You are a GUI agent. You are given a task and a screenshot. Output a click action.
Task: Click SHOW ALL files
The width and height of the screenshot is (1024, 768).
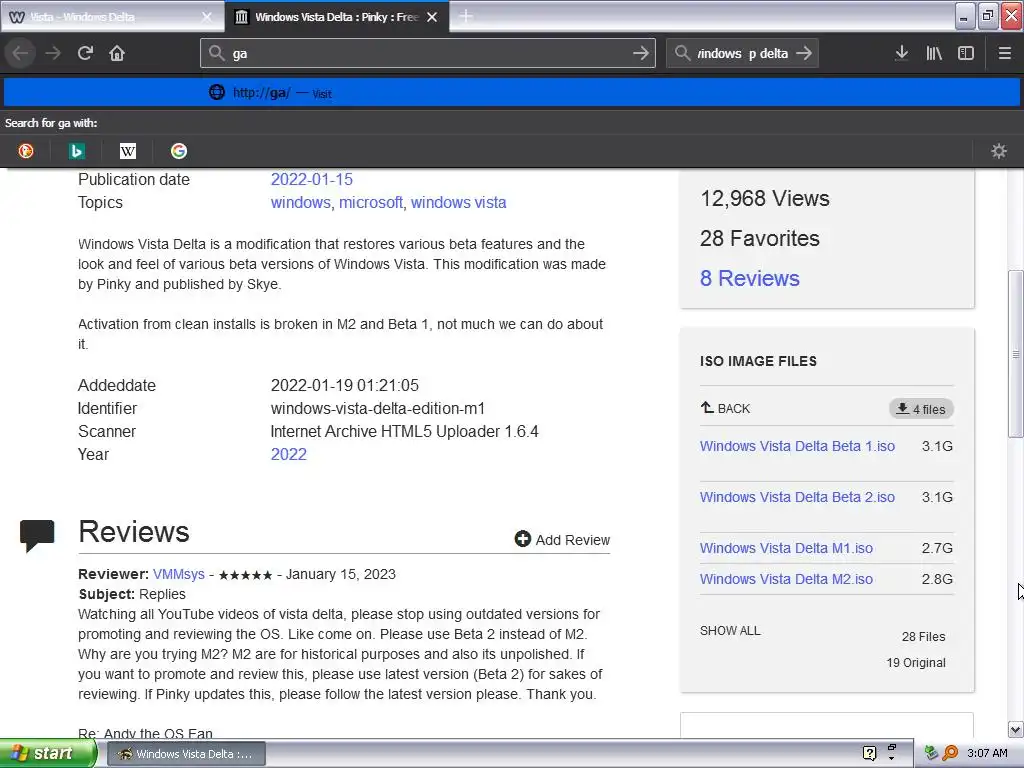click(x=729, y=631)
